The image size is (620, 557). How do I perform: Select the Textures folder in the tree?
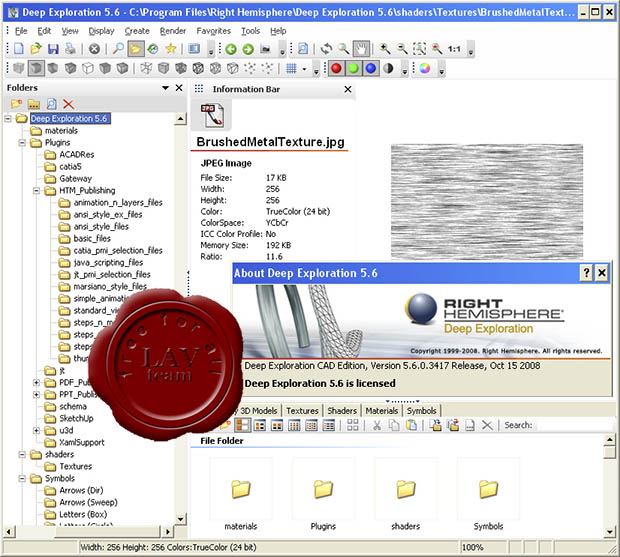coord(76,466)
